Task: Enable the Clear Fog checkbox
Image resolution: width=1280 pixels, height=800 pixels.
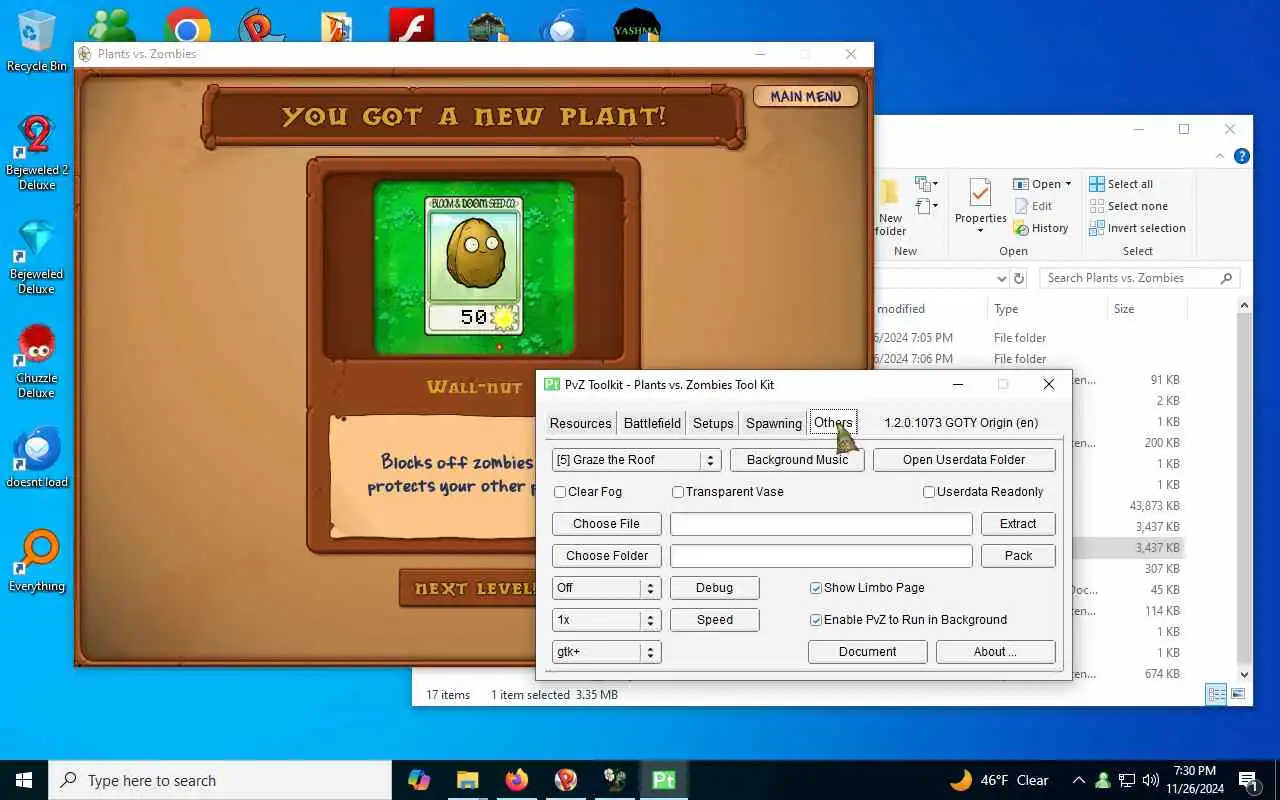Action: (x=560, y=492)
